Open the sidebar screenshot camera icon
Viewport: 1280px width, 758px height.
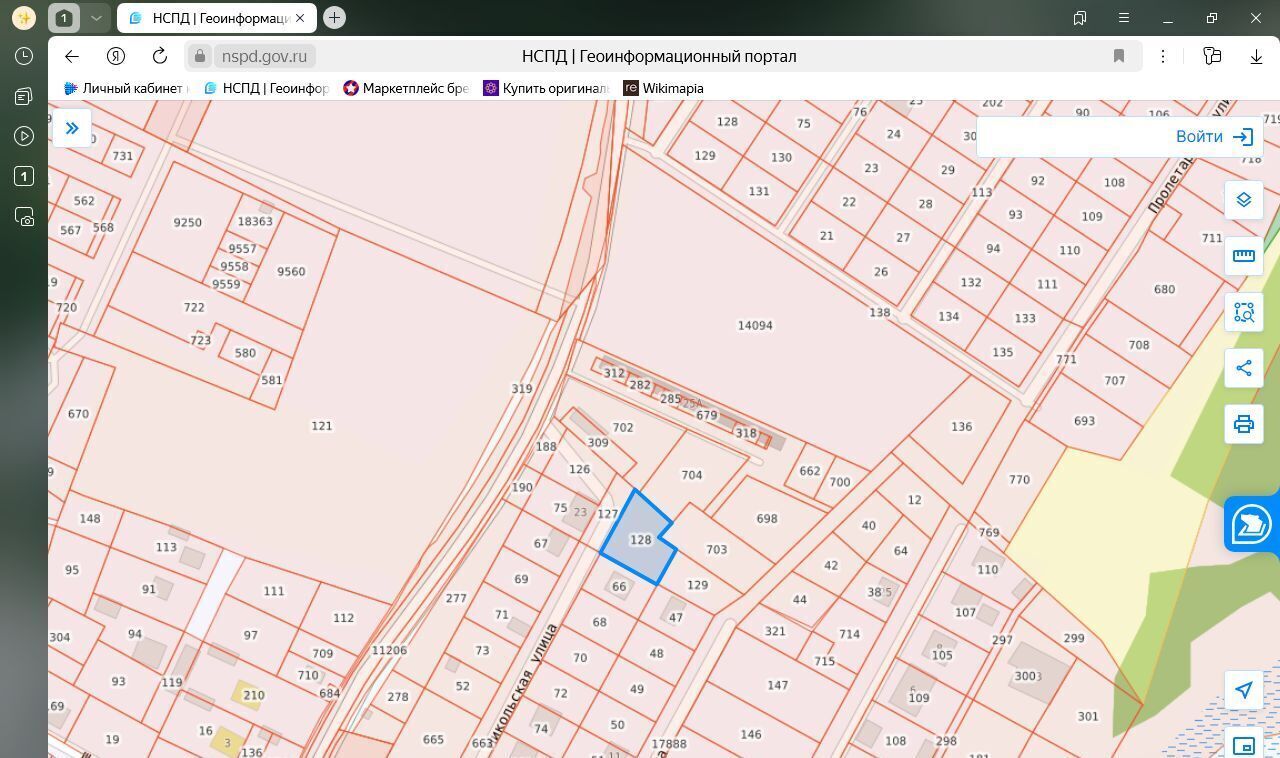click(24, 216)
